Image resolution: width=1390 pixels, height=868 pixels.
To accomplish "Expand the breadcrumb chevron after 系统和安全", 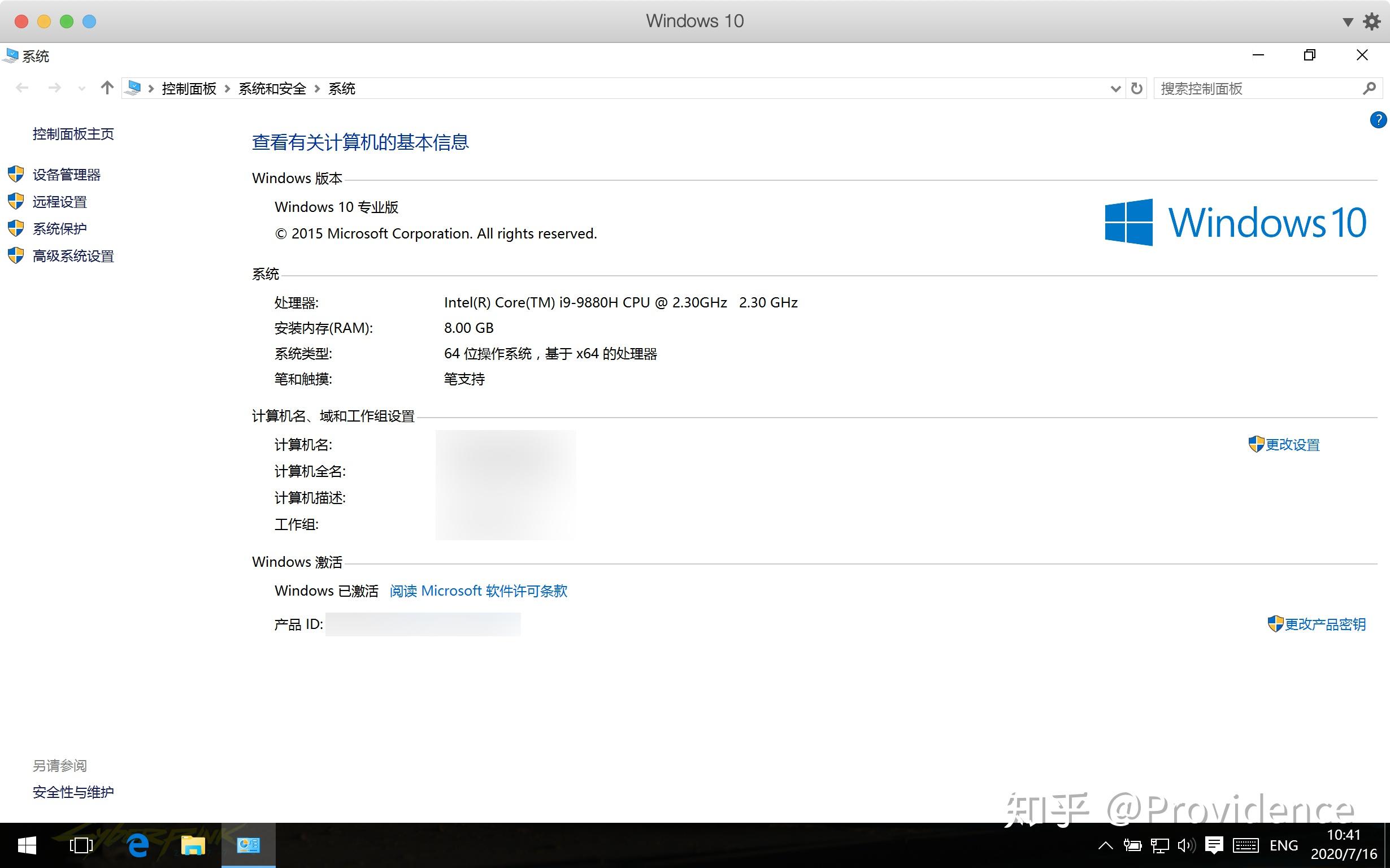I will click(318, 88).
